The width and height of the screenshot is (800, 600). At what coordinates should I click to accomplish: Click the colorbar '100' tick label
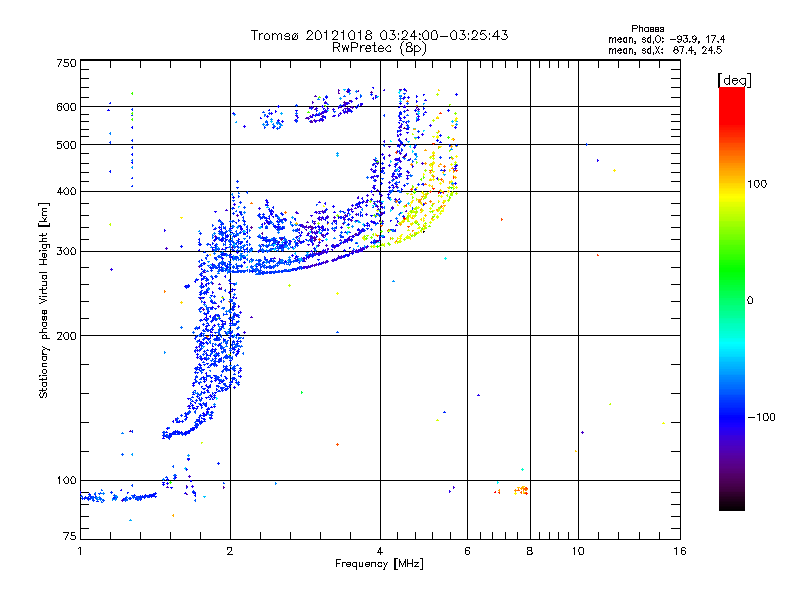tap(757, 184)
